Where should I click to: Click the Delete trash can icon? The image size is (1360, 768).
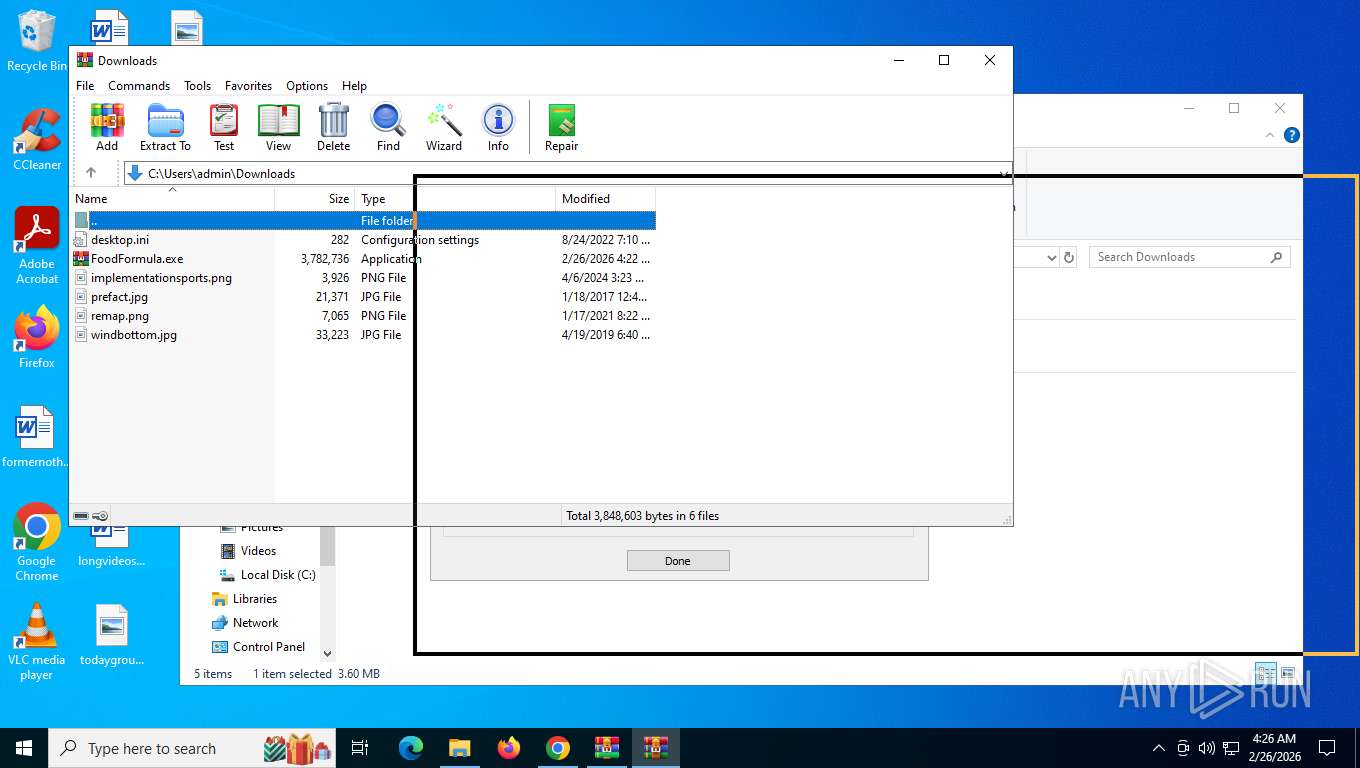[333, 127]
